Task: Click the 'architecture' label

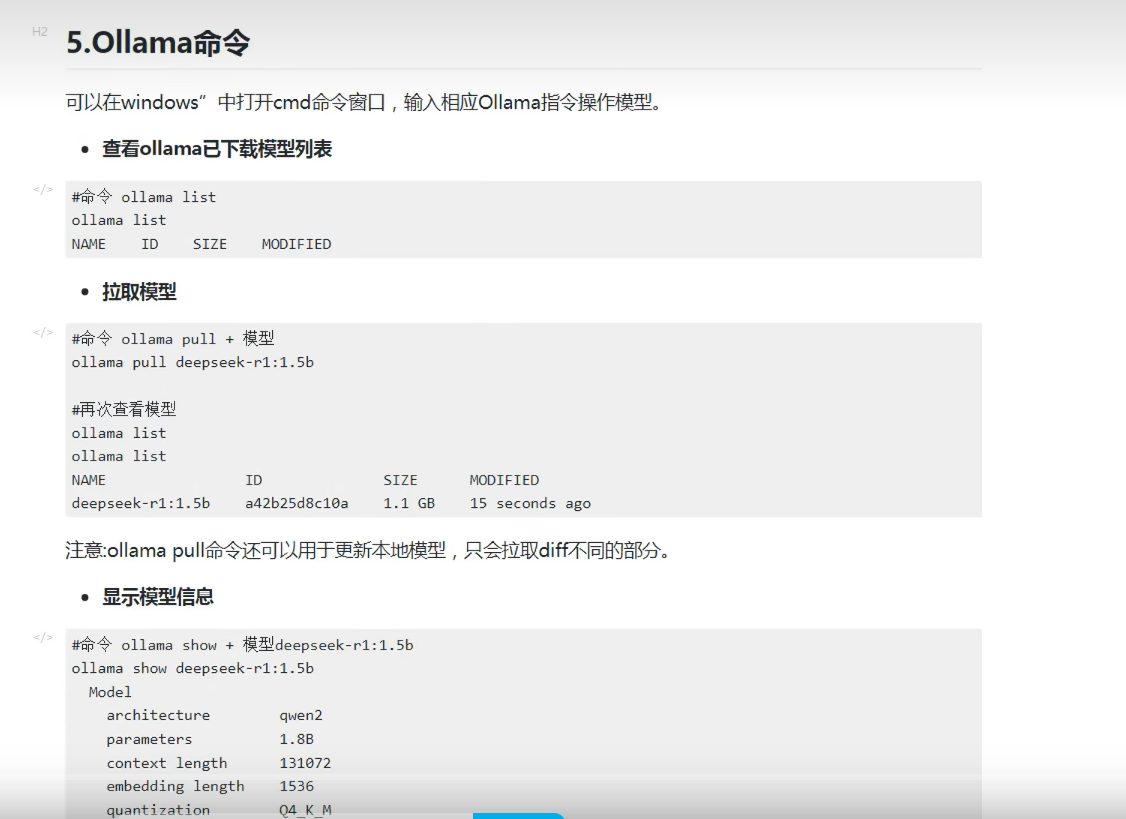Action: pos(158,716)
